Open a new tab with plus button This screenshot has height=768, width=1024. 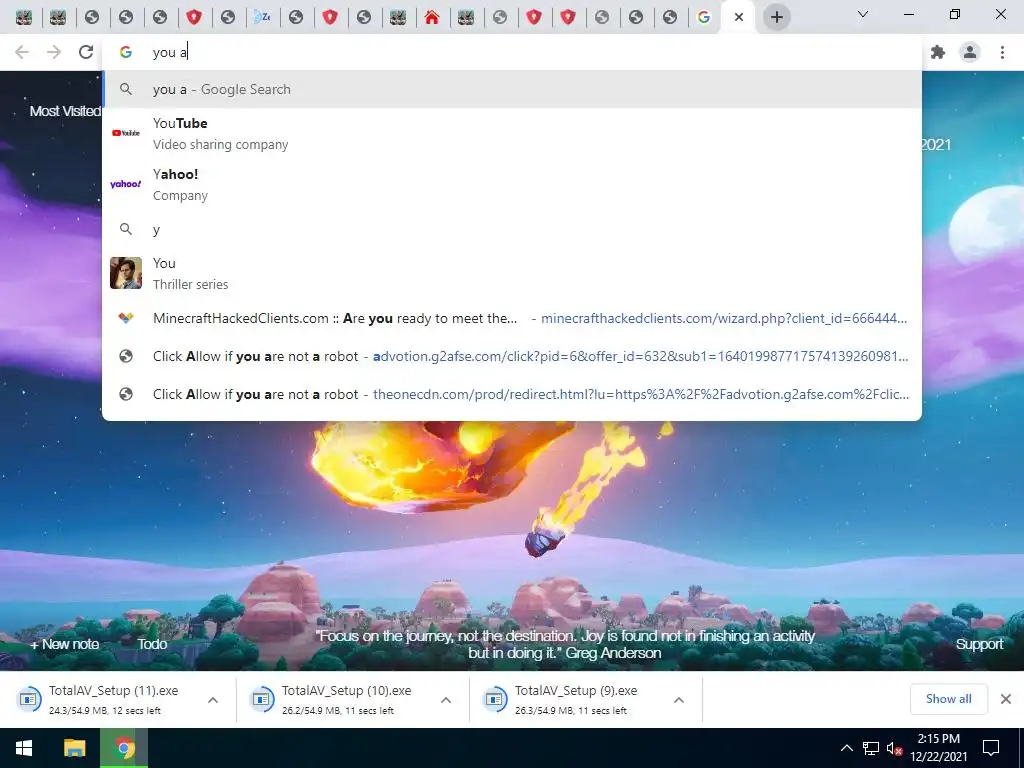(776, 17)
